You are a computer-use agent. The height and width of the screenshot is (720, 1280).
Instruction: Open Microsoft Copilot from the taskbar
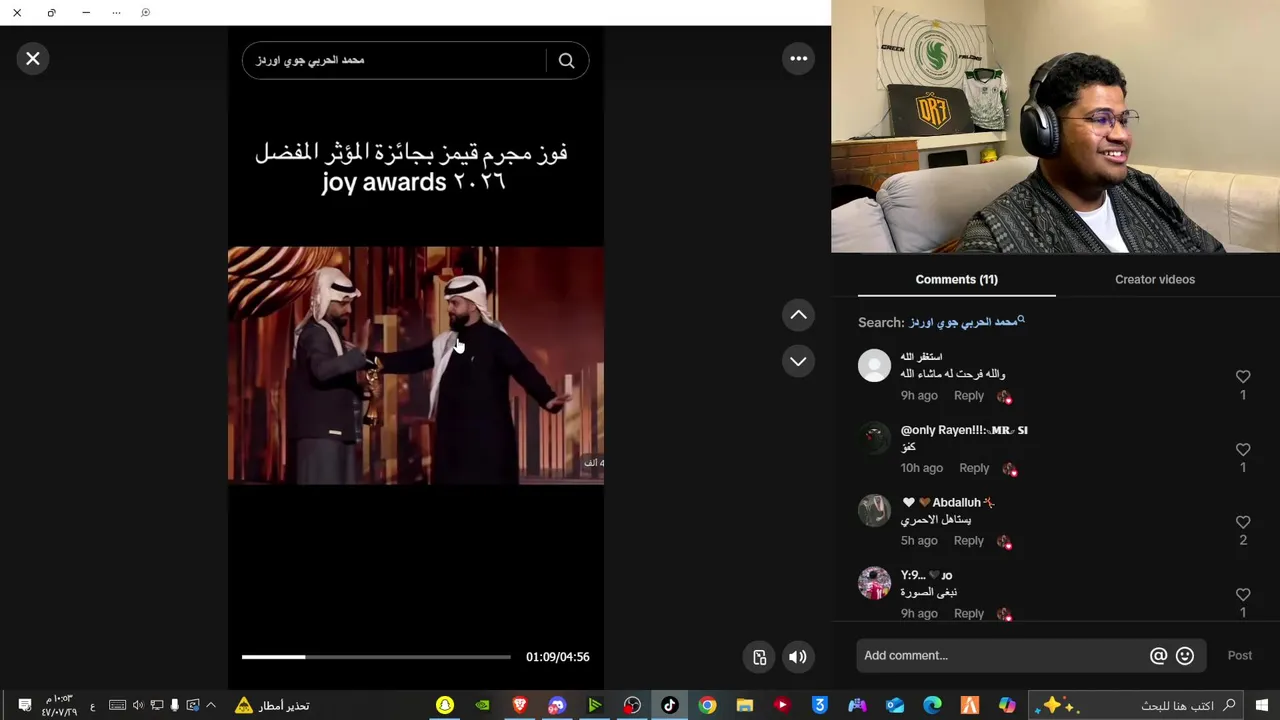pos(1007,706)
